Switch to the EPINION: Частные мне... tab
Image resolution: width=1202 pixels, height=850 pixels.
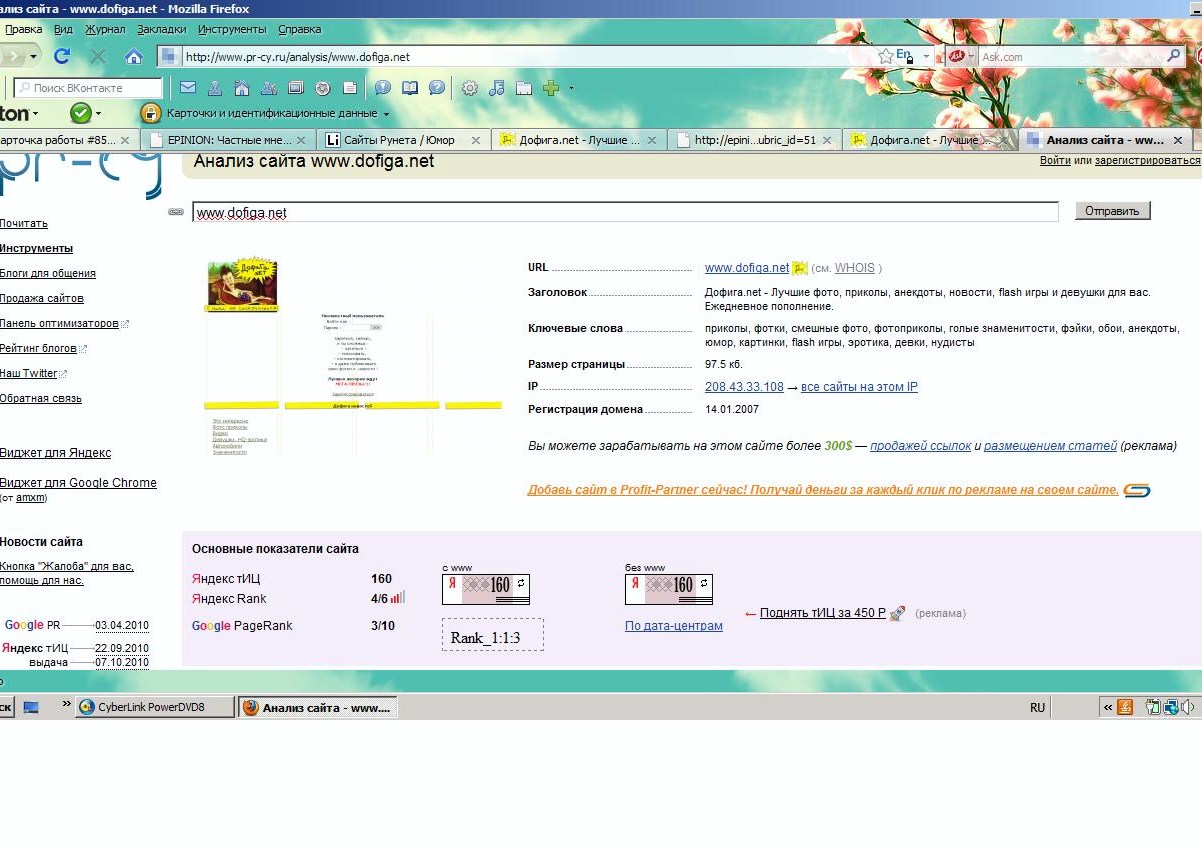(x=229, y=140)
